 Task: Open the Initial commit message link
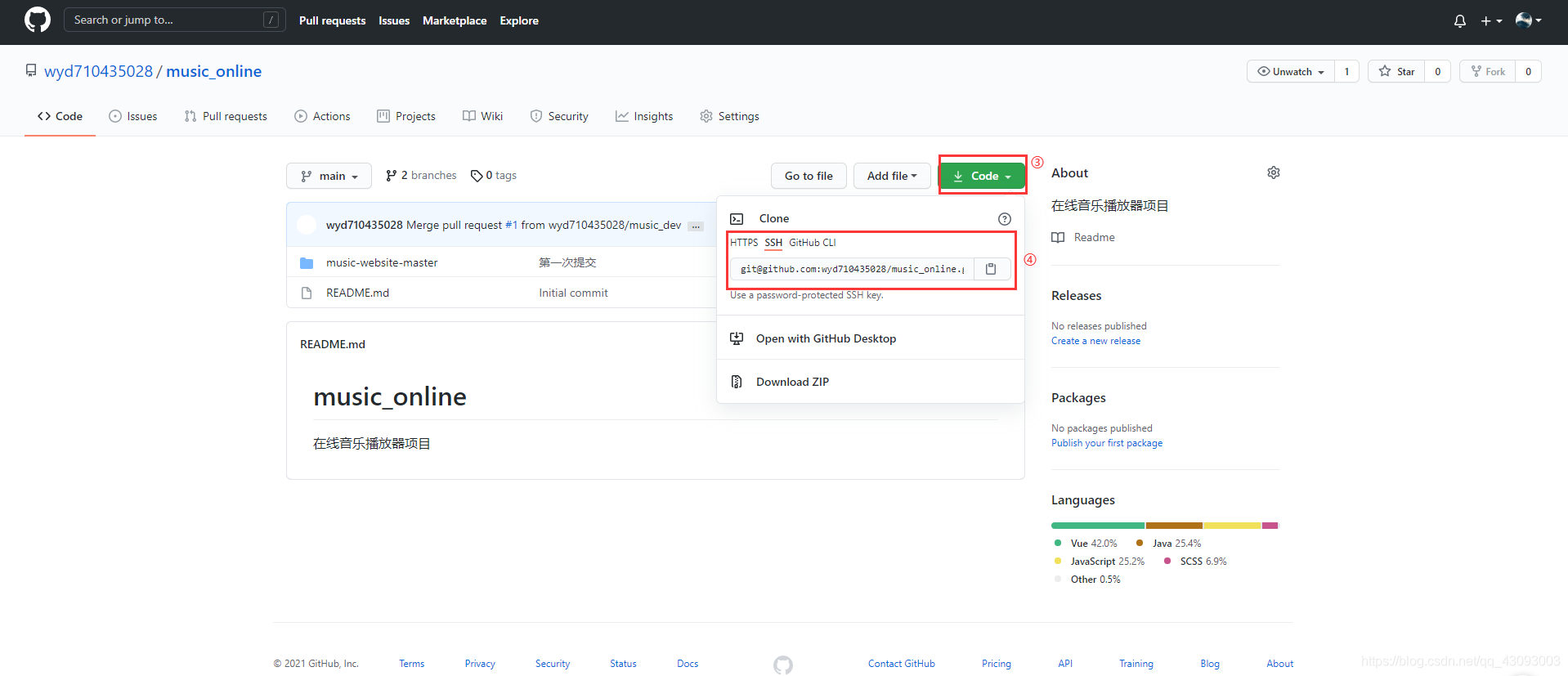coord(573,293)
